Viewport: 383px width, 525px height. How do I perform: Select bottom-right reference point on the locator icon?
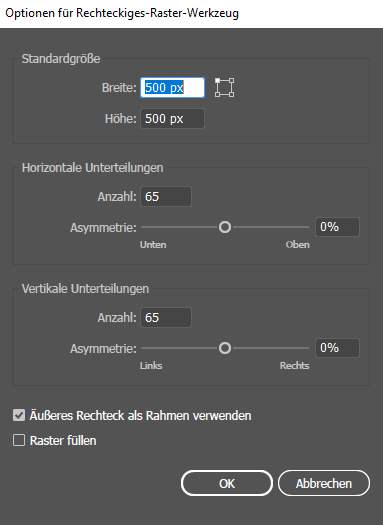pyautogui.click(x=232, y=95)
